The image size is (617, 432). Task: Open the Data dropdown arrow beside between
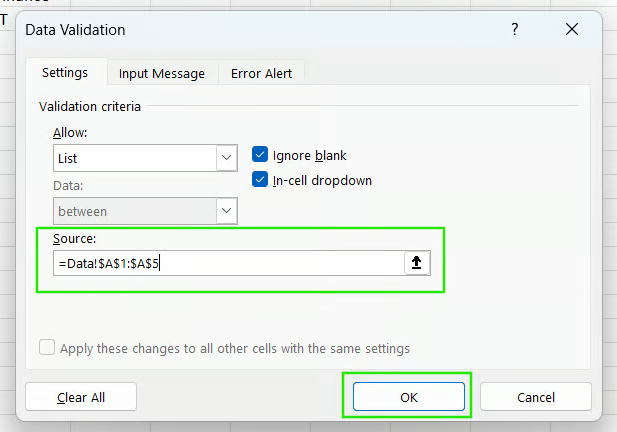pyautogui.click(x=226, y=211)
